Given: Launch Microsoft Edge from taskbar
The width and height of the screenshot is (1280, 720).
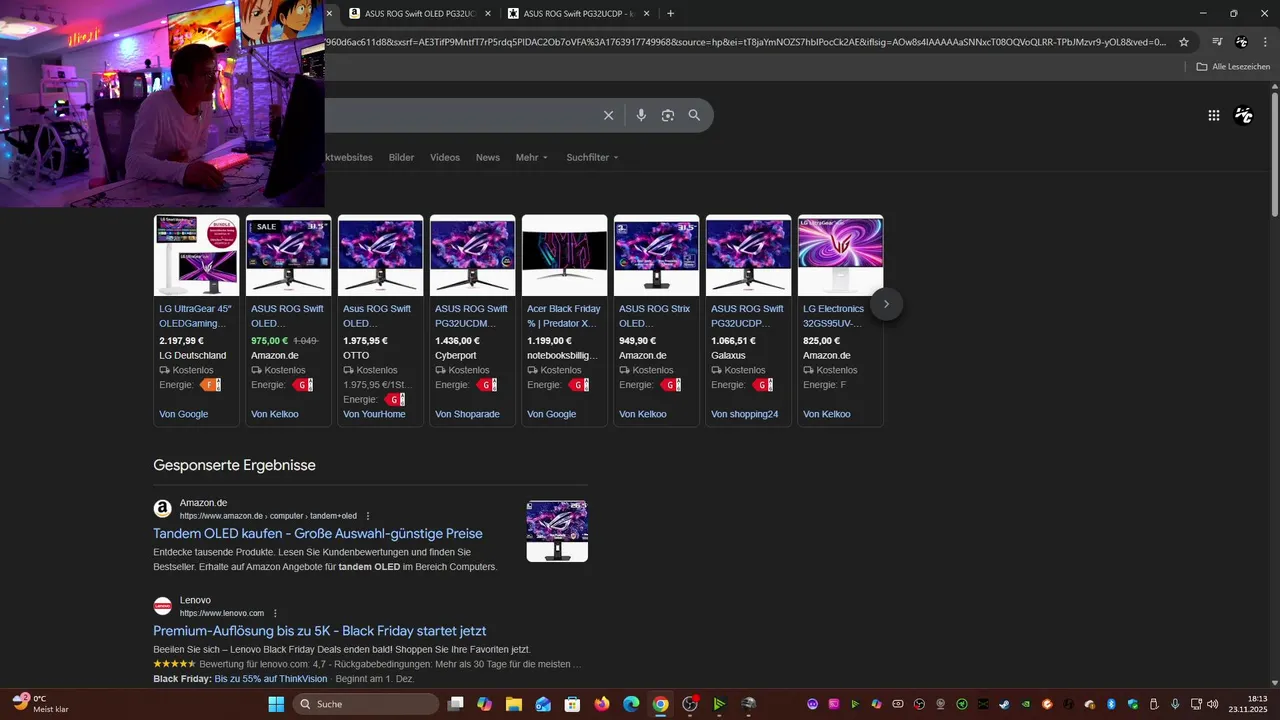Looking at the screenshot, I should (631, 704).
